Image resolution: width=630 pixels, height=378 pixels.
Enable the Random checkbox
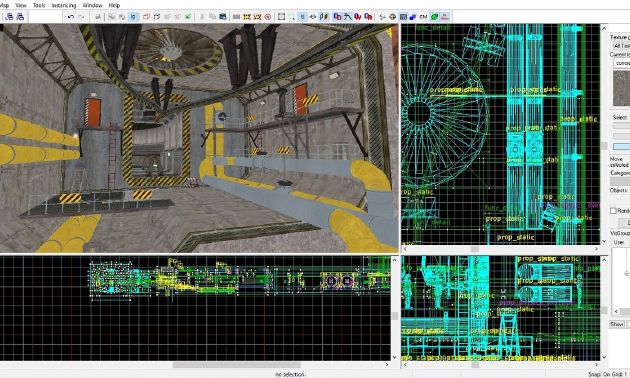click(614, 210)
